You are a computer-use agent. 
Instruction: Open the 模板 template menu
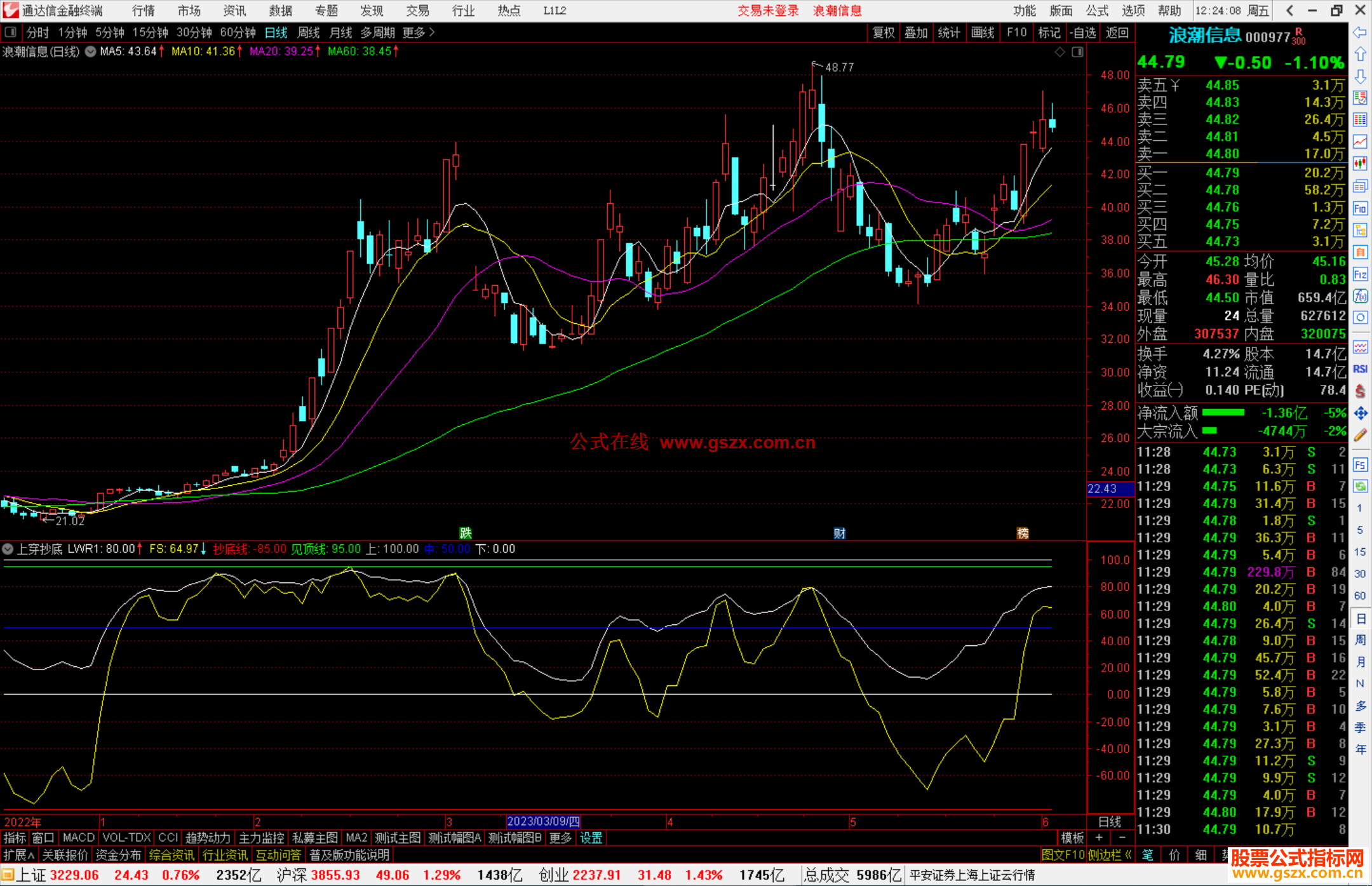(1072, 838)
